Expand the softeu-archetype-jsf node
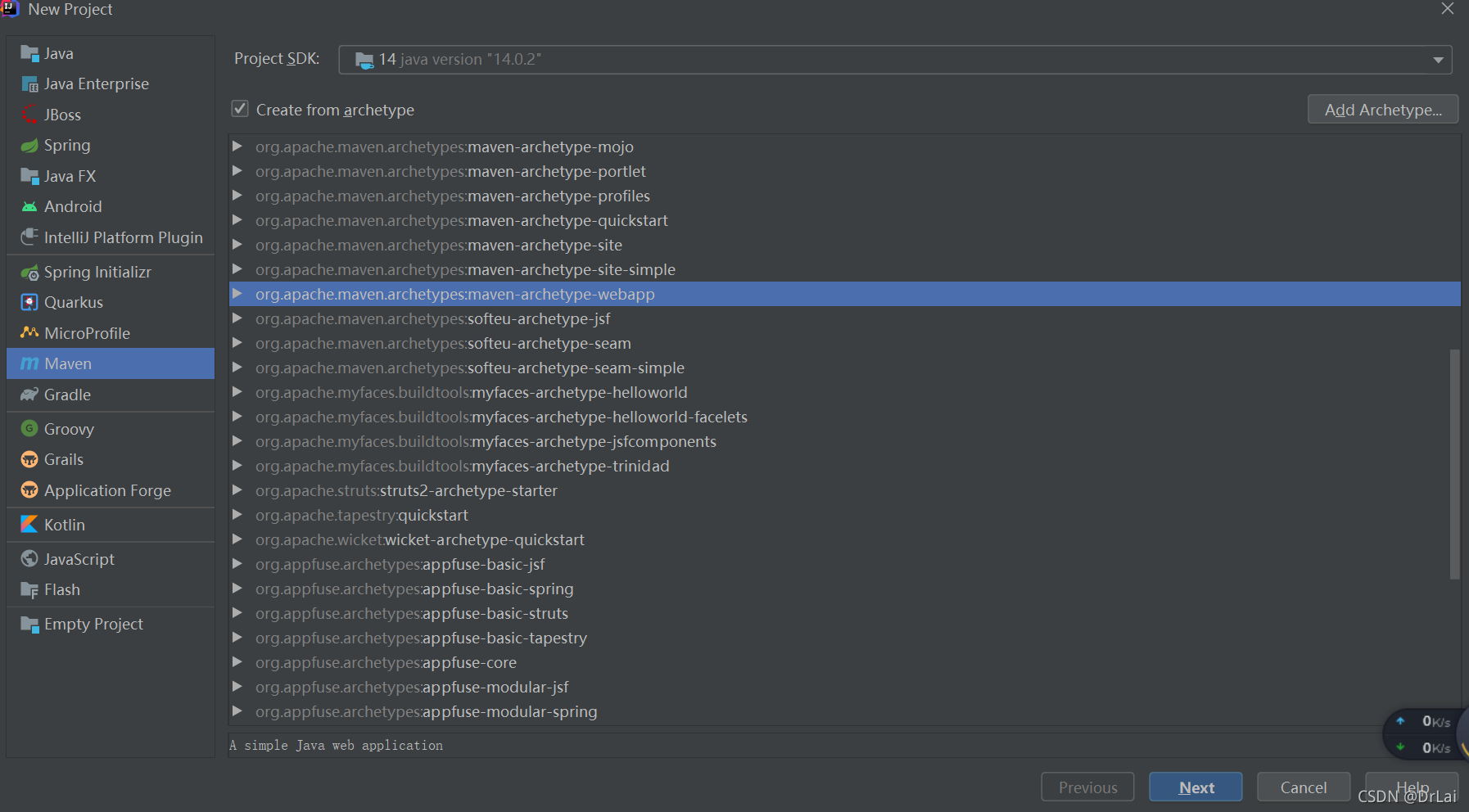The height and width of the screenshot is (812, 1469). tap(237, 318)
